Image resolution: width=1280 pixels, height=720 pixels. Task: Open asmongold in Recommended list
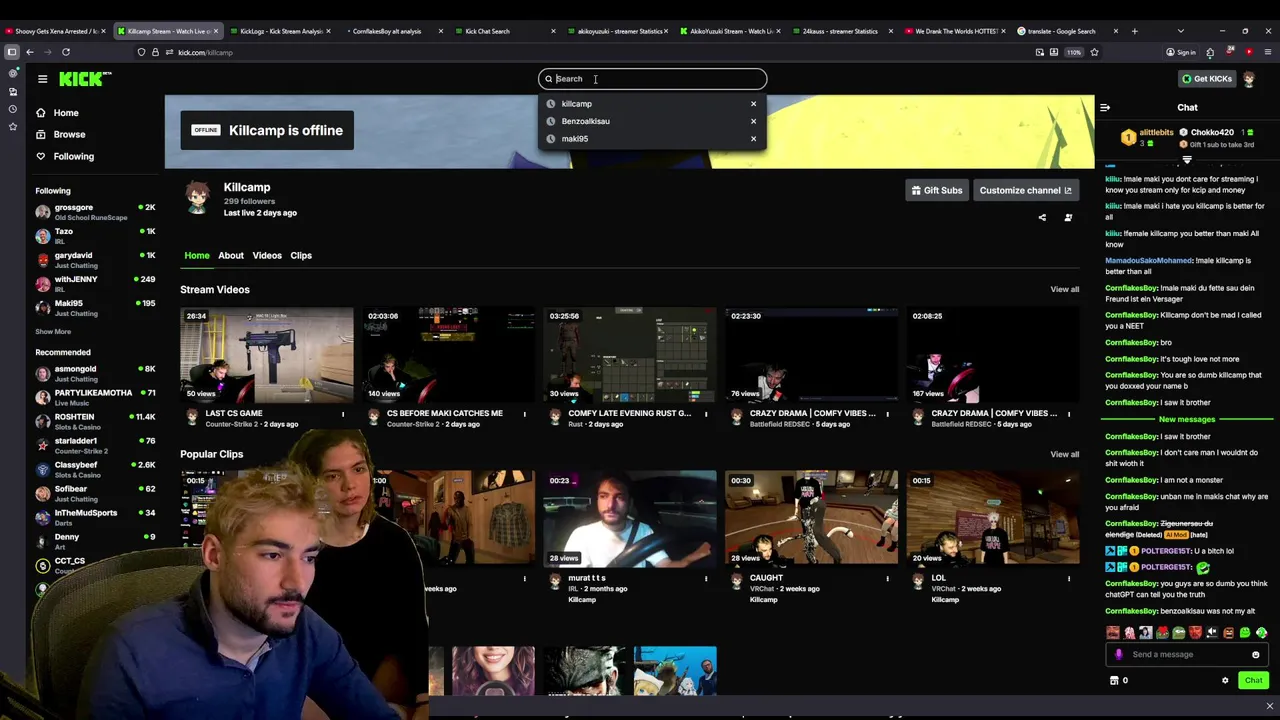(x=95, y=374)
